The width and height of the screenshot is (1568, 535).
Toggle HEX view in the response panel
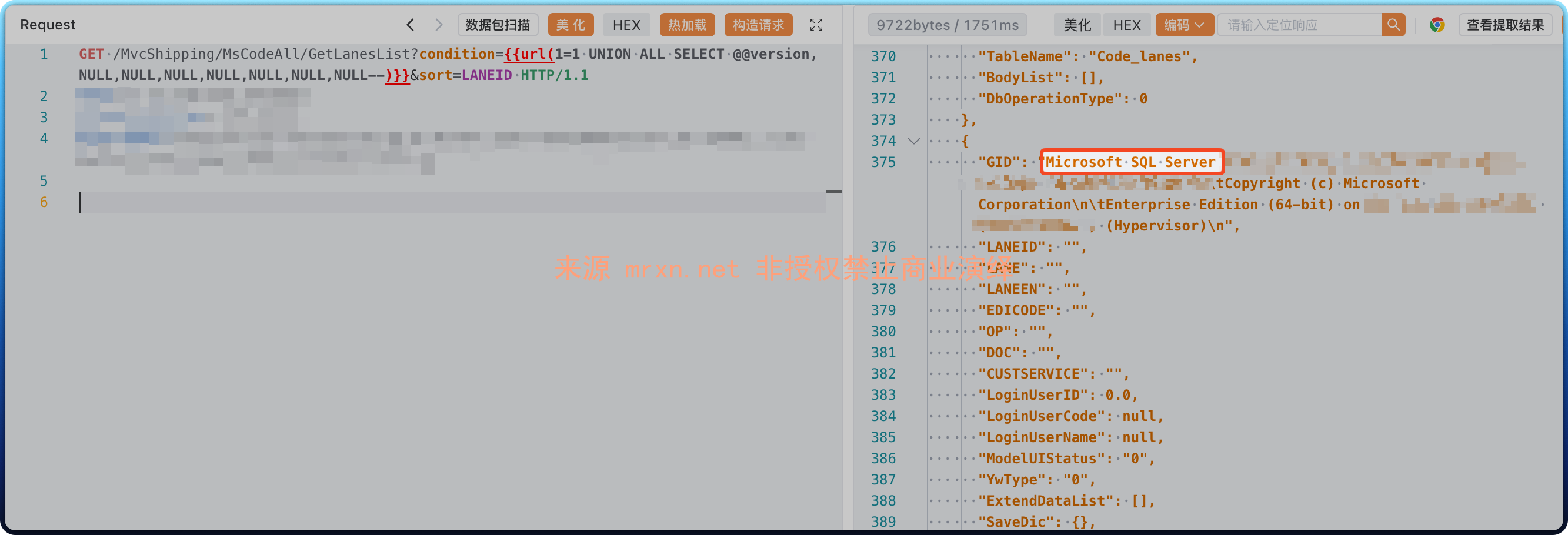pyautogui.click(x=1127, y=25)
